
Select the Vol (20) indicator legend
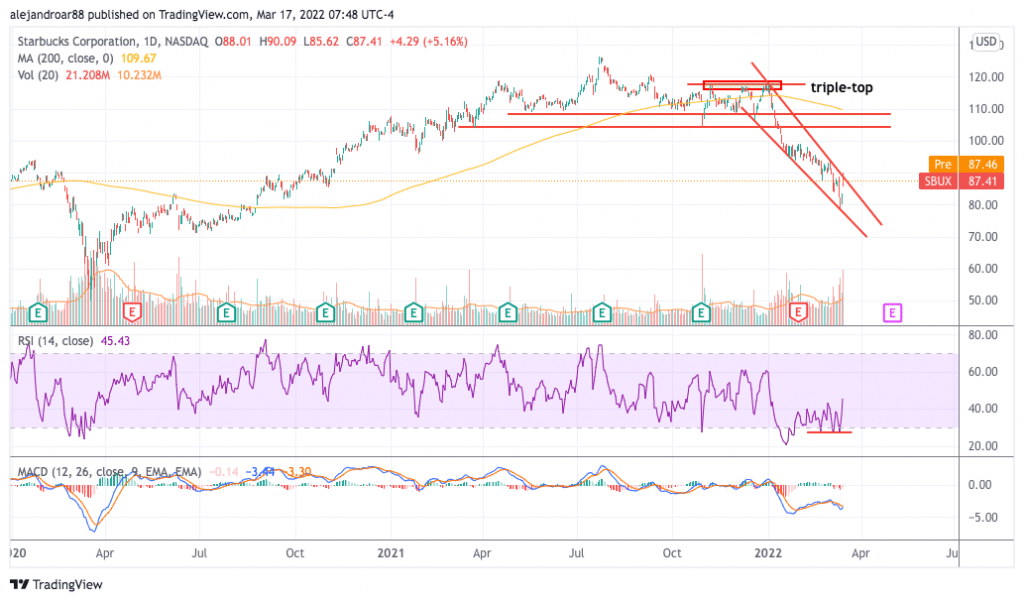click(38, 75)
